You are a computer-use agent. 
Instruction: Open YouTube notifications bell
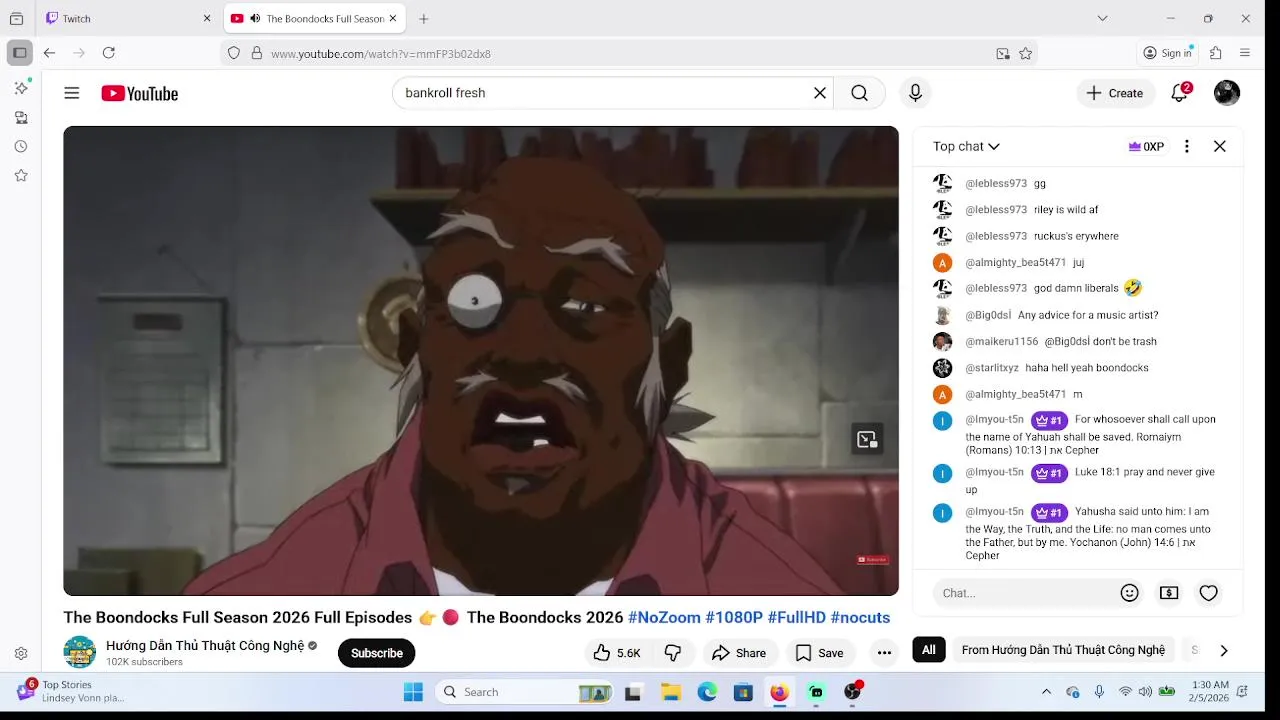coord(1180,93)
